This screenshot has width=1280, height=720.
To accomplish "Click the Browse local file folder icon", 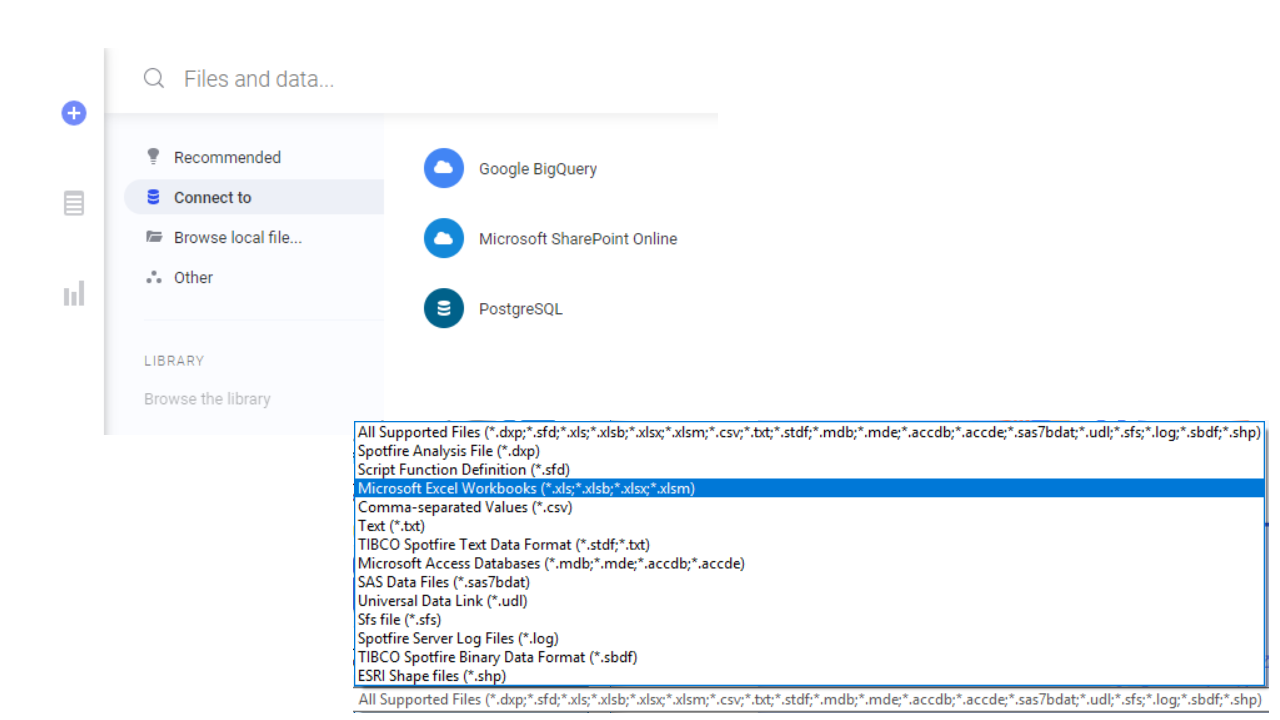I will pos(153,237).
